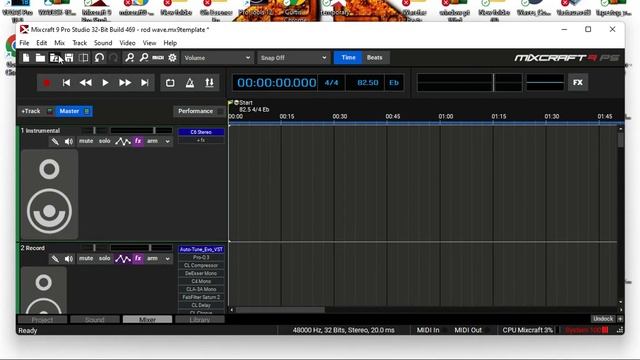Expand the arm dropdown on Instrumental track
The height and width of the screenshot is (360, 640).
(x=167, y=141)
